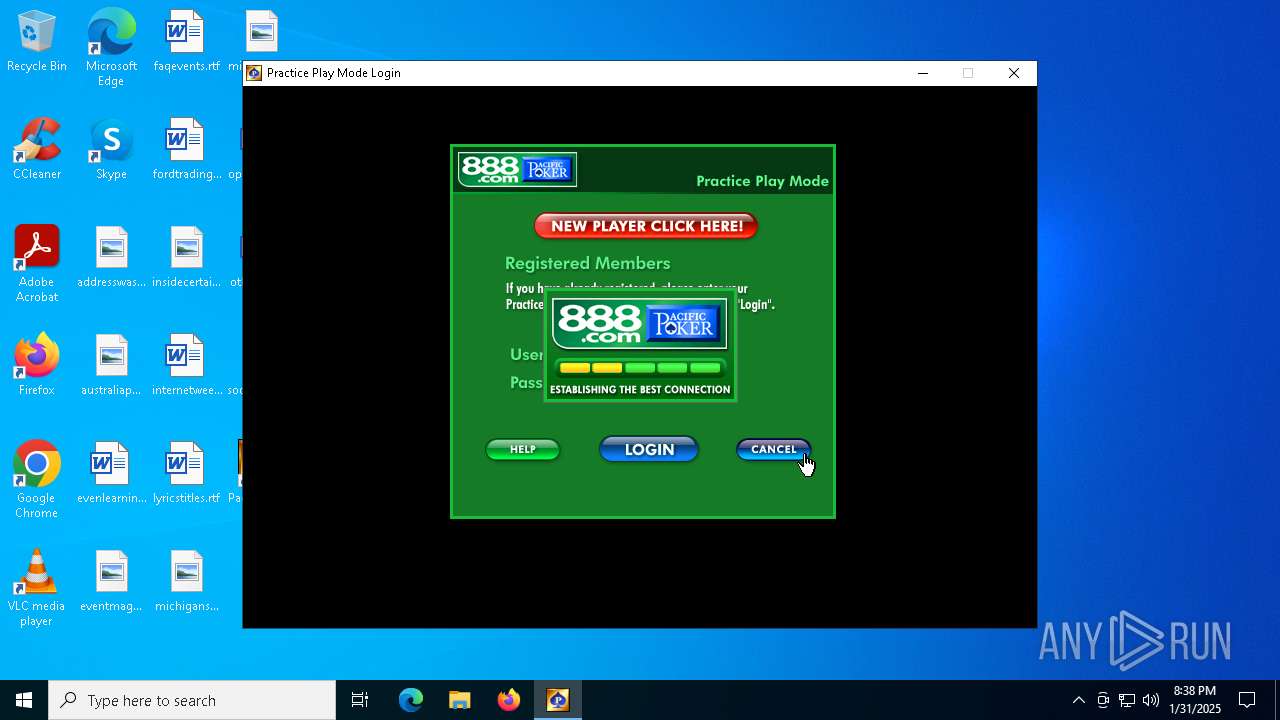Select the VLC media player shortcut
This screenshot has height=720, width=1280.
[x=37, y=588]
